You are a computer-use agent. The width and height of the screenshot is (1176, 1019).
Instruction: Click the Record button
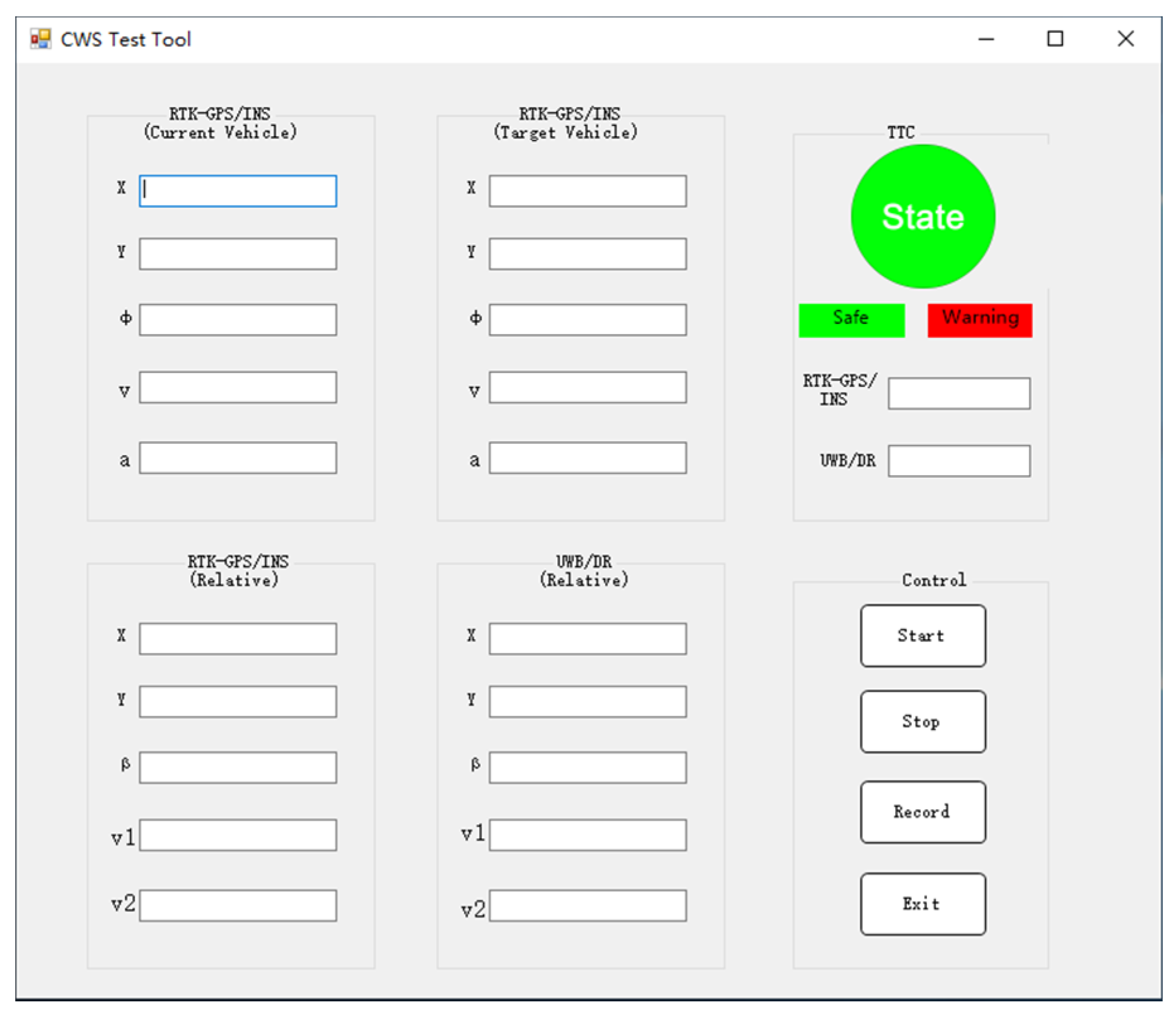click(x=923, y=812)
